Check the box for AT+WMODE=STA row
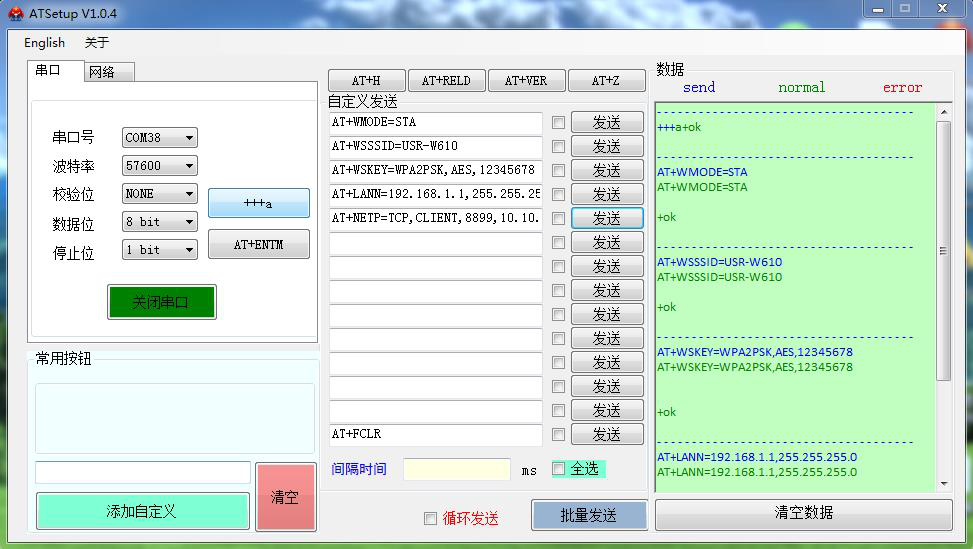973x549 pixels. 558,122
